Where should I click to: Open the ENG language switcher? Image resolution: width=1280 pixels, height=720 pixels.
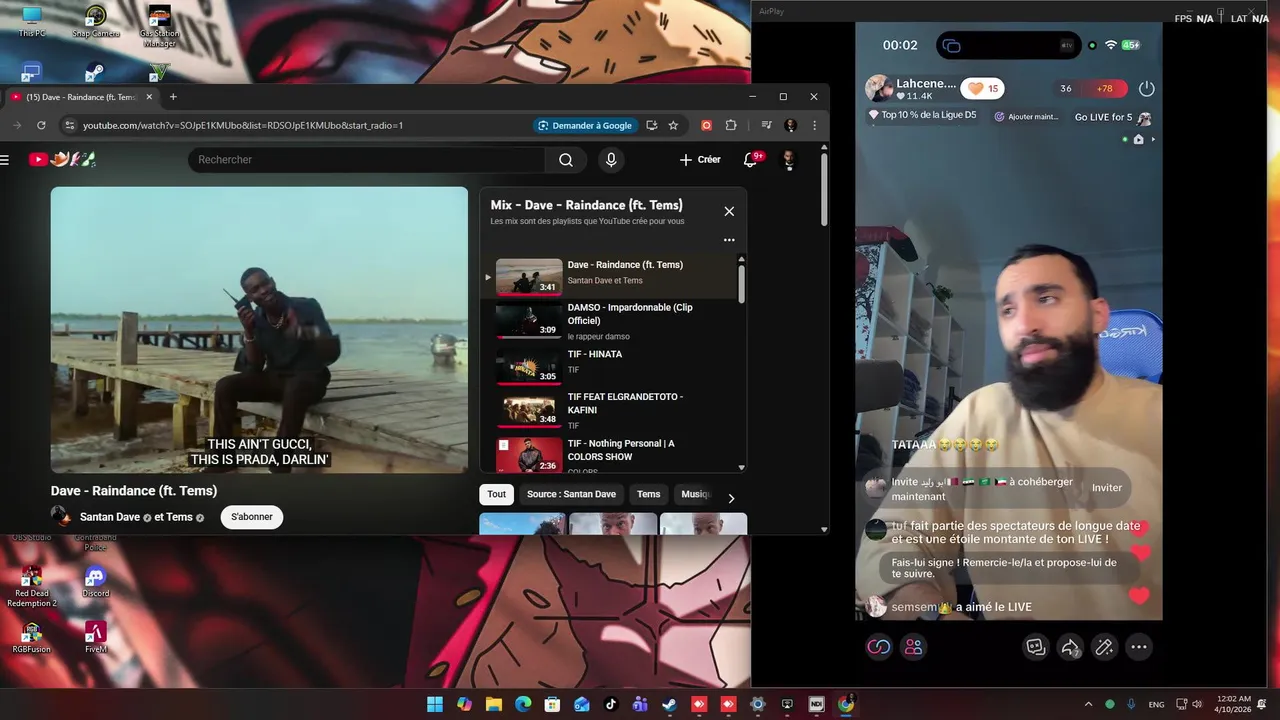(1156, 704)
